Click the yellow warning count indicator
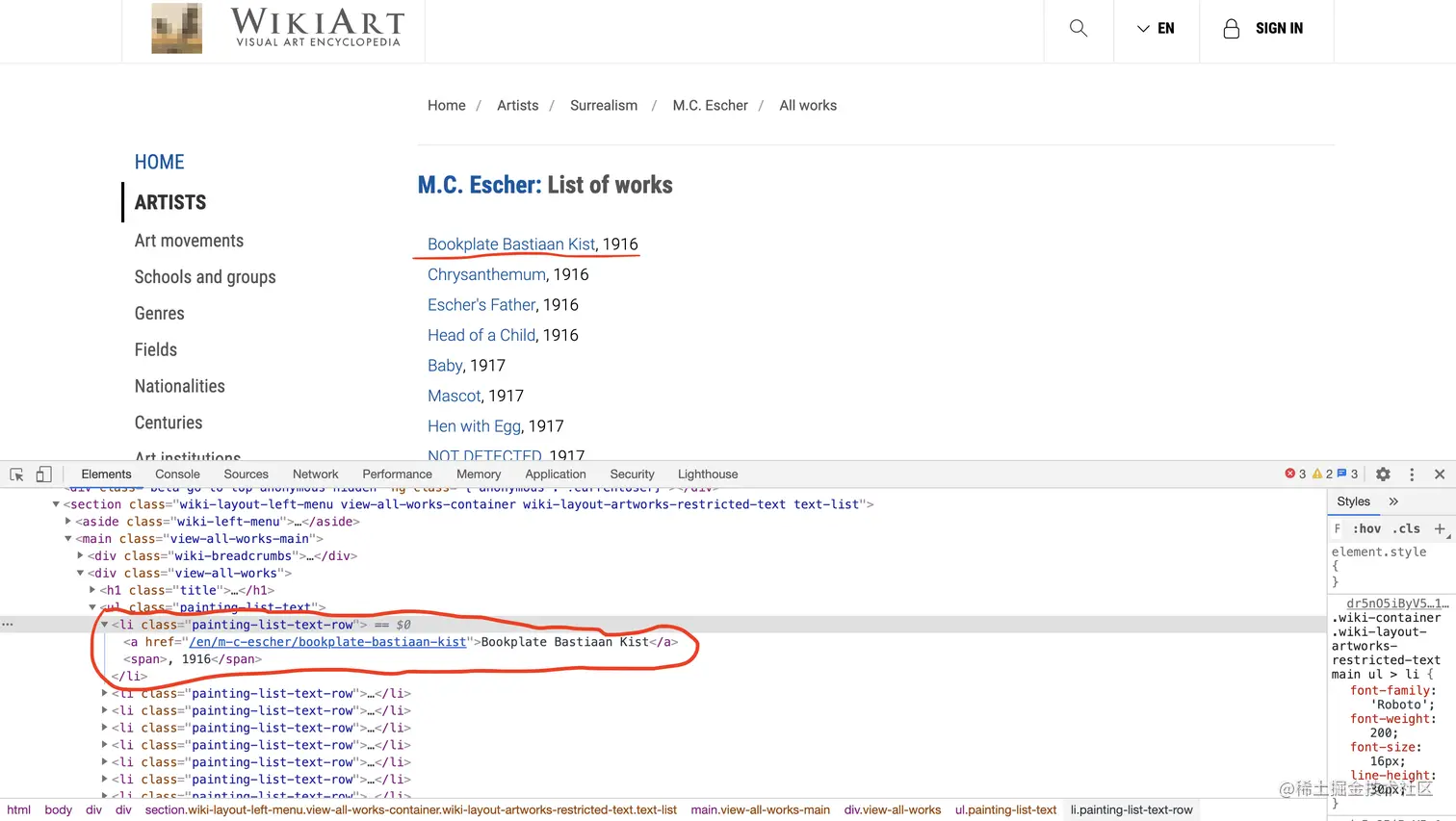The width and height of the screenshot is (1456, 821). click(1322, 474)
